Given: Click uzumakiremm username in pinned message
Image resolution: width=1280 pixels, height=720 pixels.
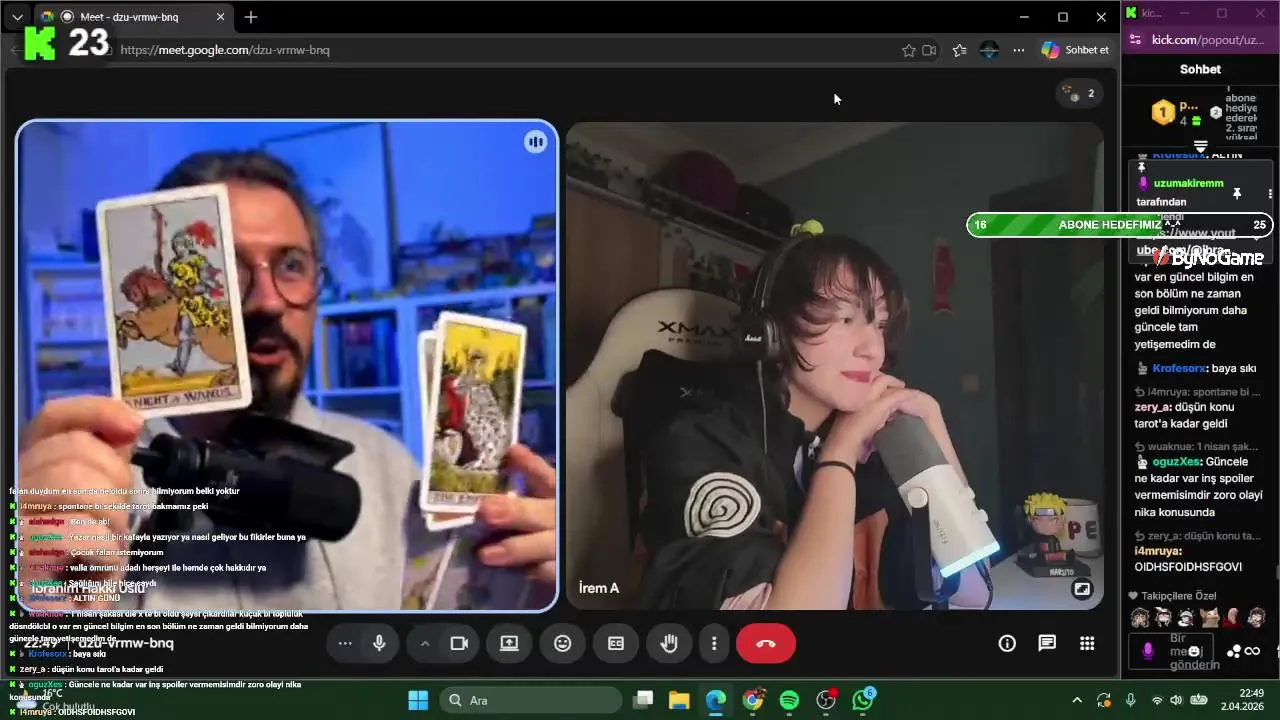Looking at the screenshot, I should (x=1188, y=184).
